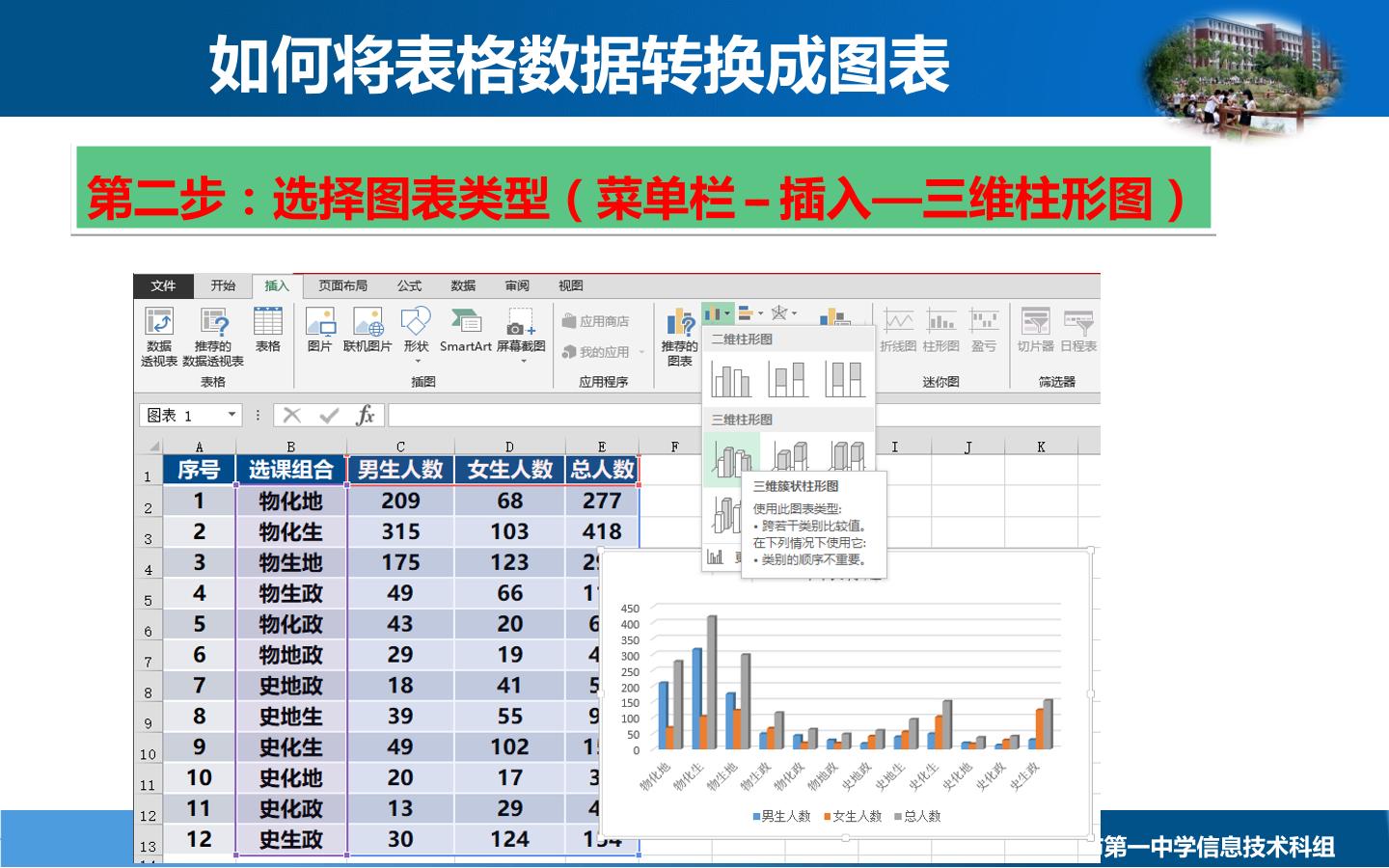The height and width of the screenshot is (868, 1389).
Task: Switch to the 页面布局 tab
Action: pos(342,285)
